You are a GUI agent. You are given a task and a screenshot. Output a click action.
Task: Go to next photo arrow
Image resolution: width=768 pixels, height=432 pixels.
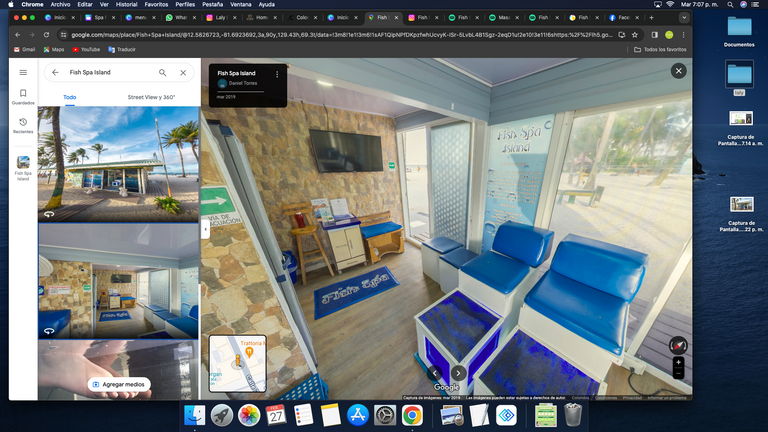coord(458,373)
